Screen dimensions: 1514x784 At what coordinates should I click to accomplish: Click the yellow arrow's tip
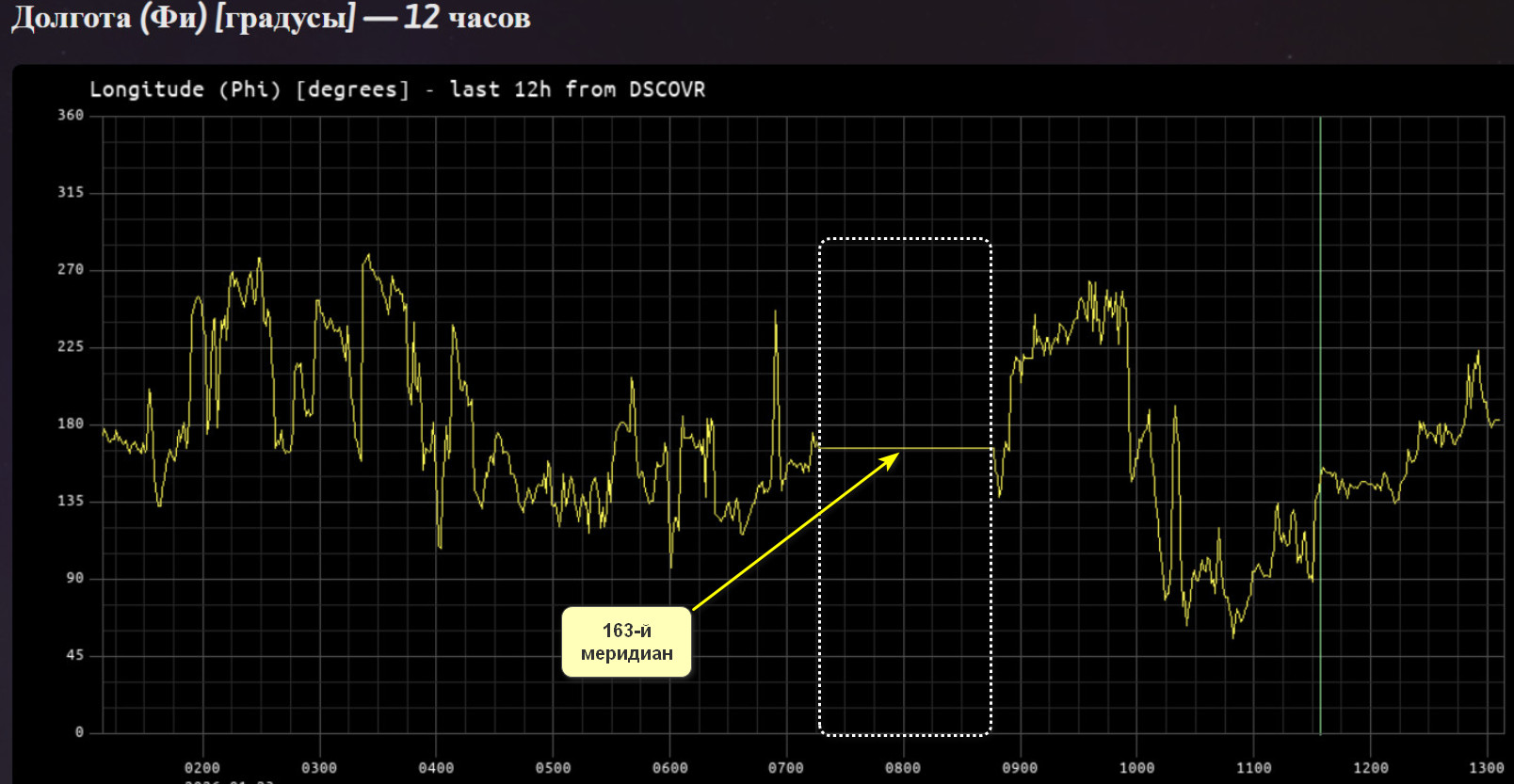(895, 455)
